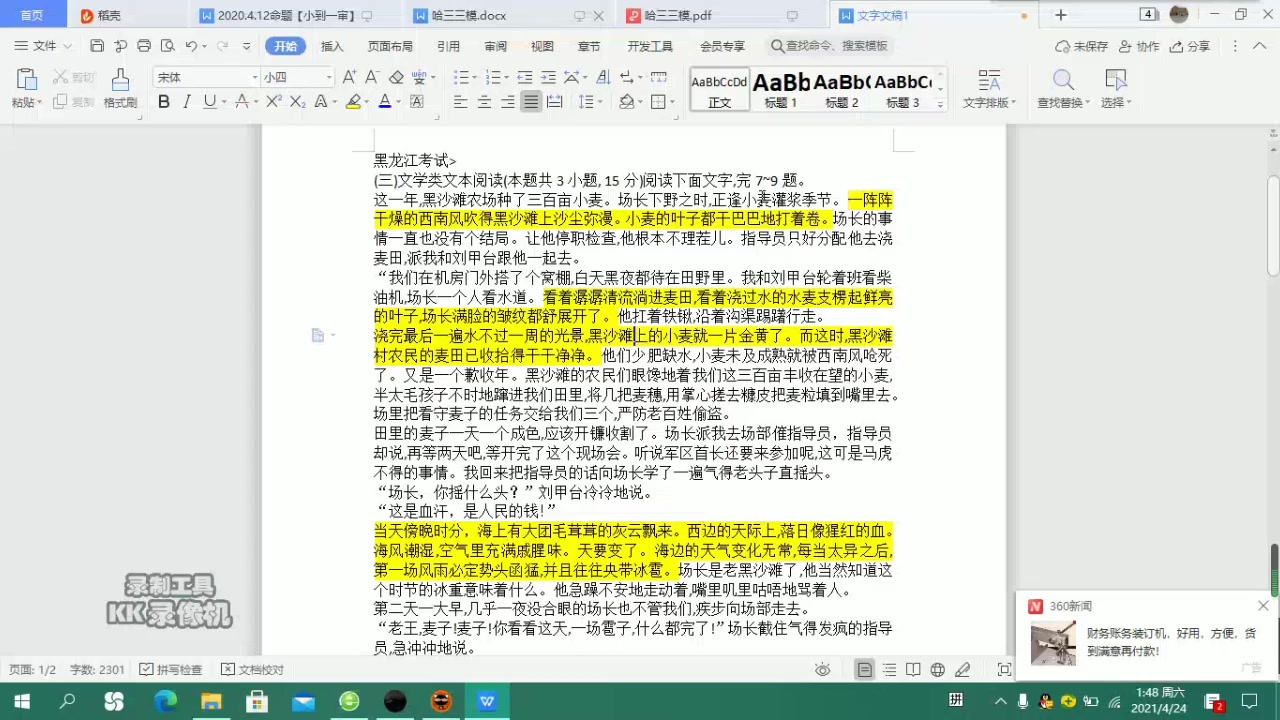Click the eye-protection mode icon in status bar

pyautogui.click(x=822, y=670)
